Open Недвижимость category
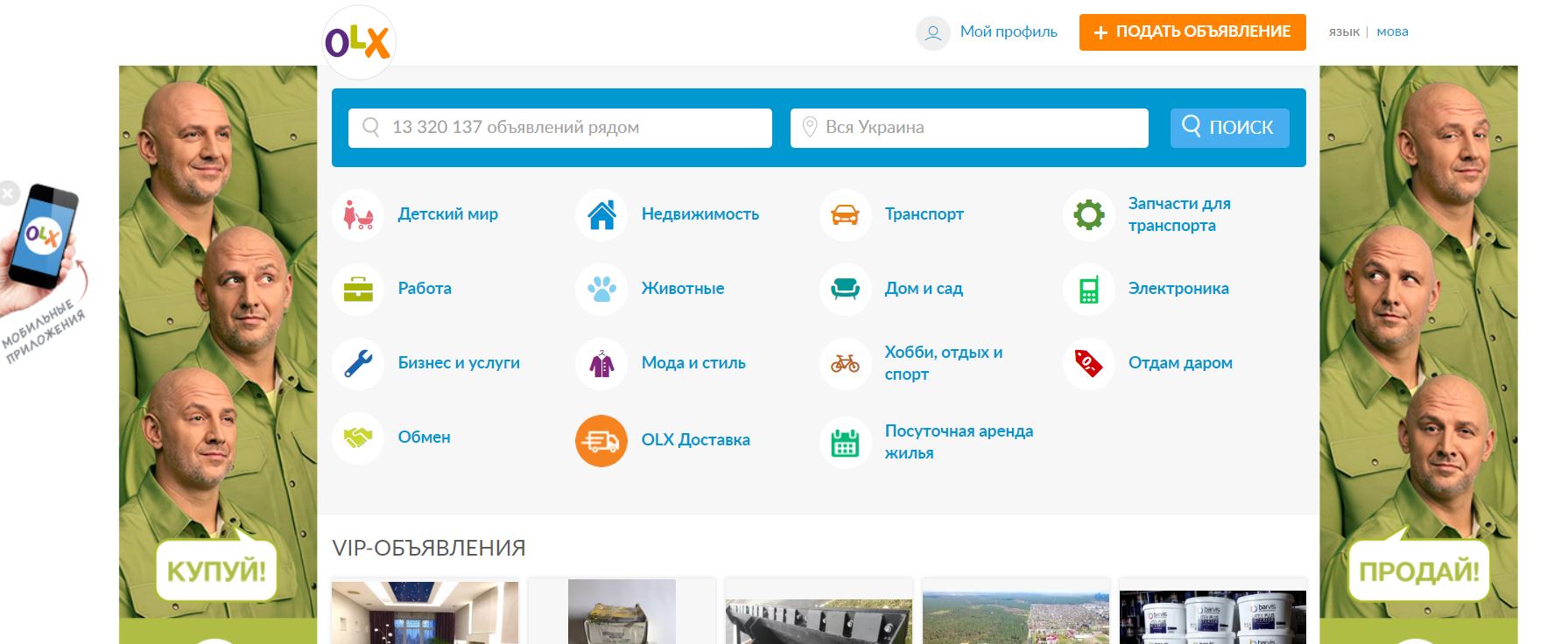The height and width of the screenshot is (644, 1568). tap(700, 214)
